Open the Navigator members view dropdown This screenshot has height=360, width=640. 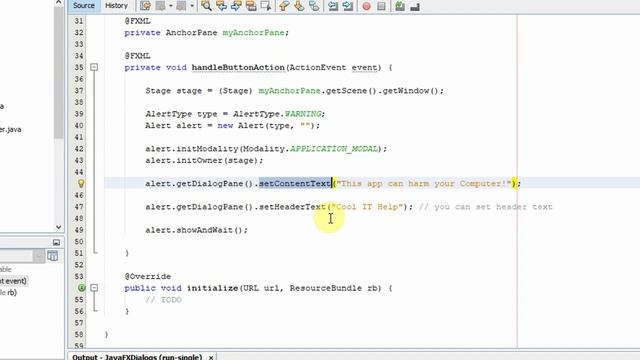pos(39,256)
